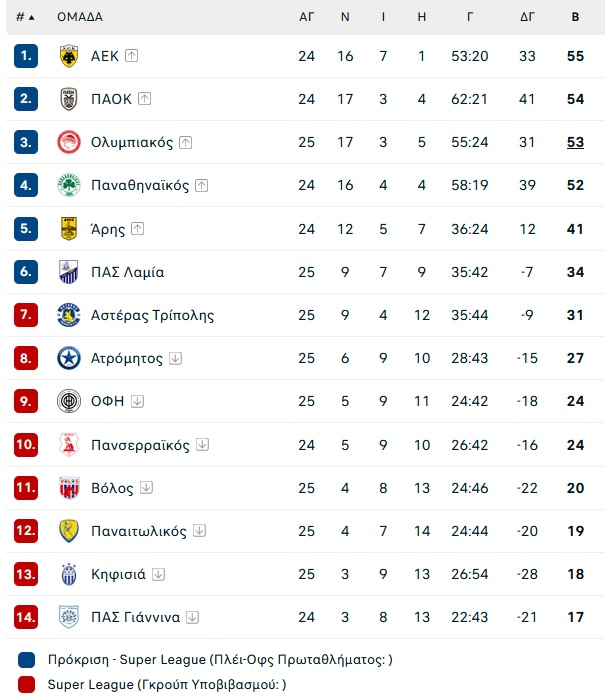Select the Παναθηναϊκός green clover logo
The height and width of the screenshot is (698, 605).
pos(69,185)
